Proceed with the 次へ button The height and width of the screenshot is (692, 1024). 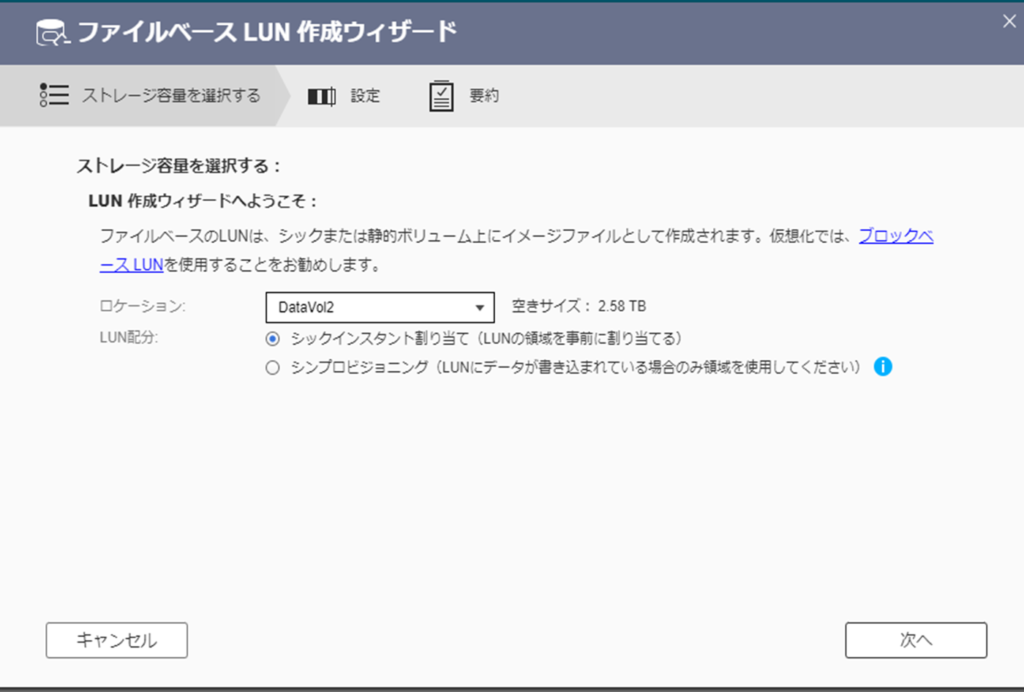[x=915, y=640]
